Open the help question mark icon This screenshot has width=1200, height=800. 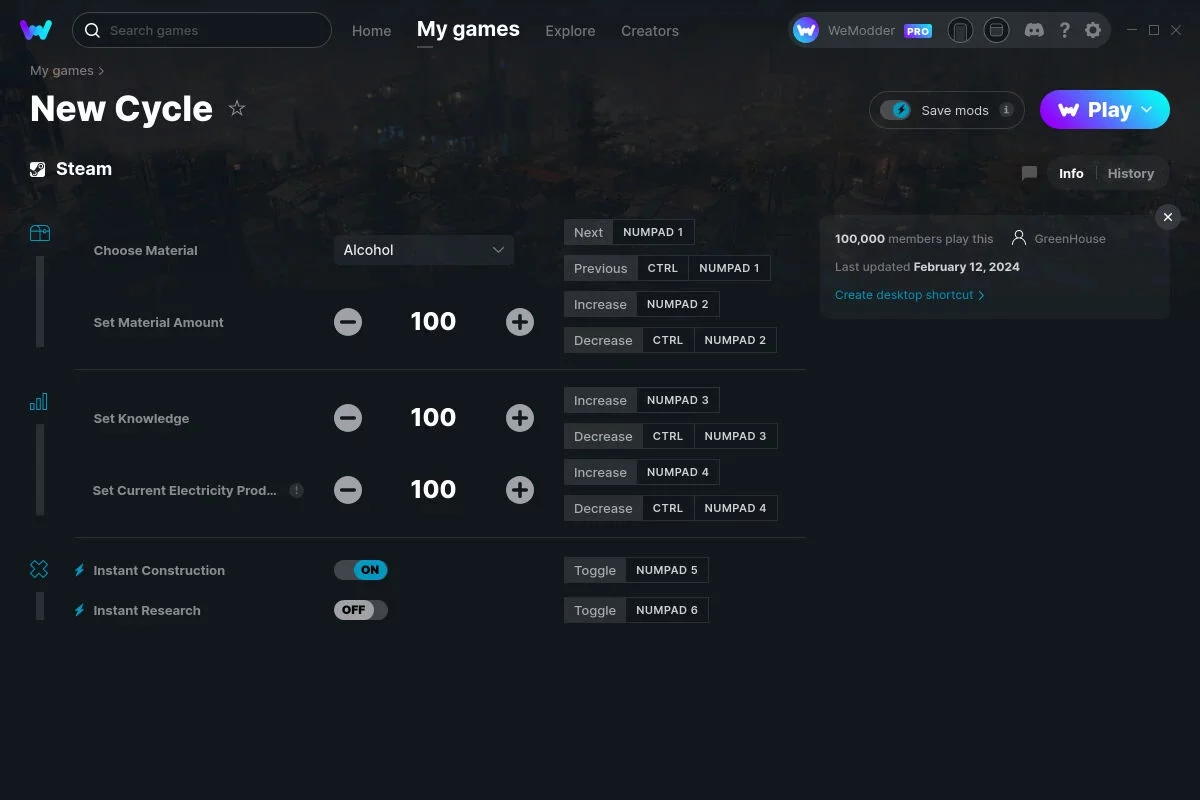pos(1065,30)
